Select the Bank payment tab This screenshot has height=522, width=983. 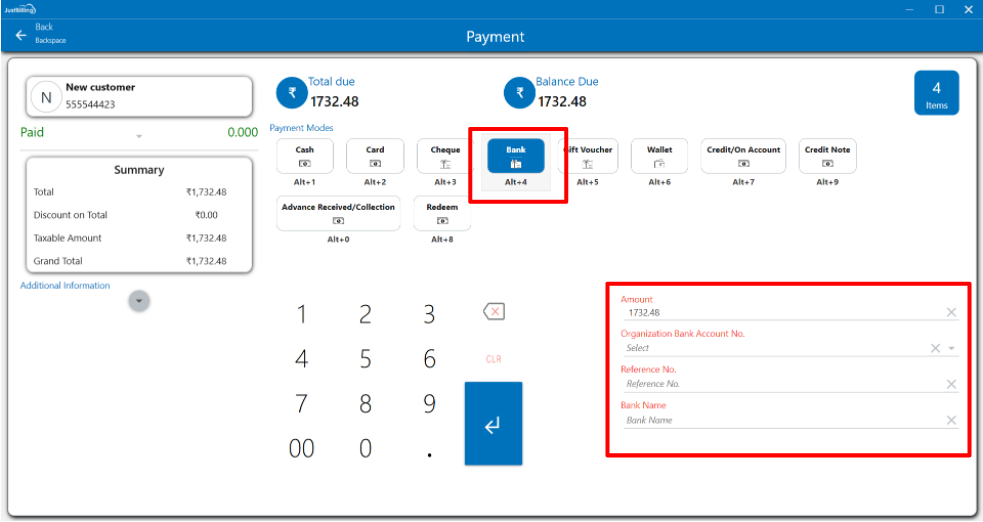(516, 156)
